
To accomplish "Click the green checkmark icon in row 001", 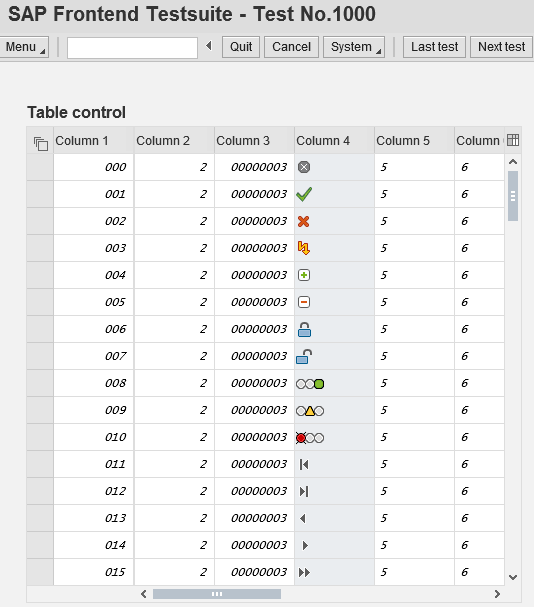I will point(304,194).
